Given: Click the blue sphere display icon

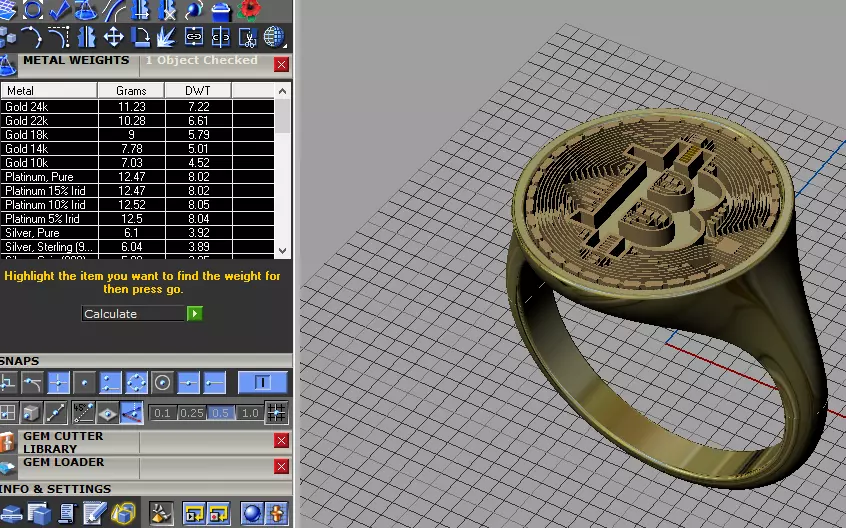Looking at the screenshot, I should 251,513.
